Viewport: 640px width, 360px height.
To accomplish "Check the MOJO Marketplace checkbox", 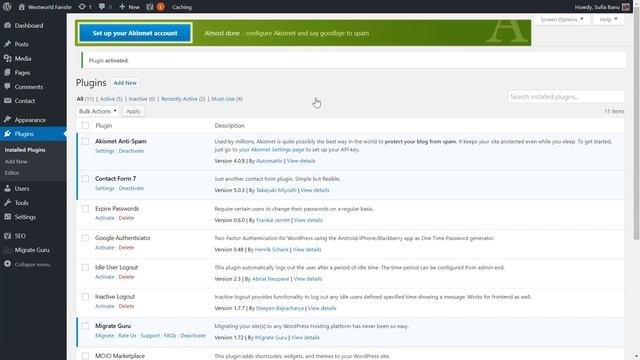I will pos(85,356).
